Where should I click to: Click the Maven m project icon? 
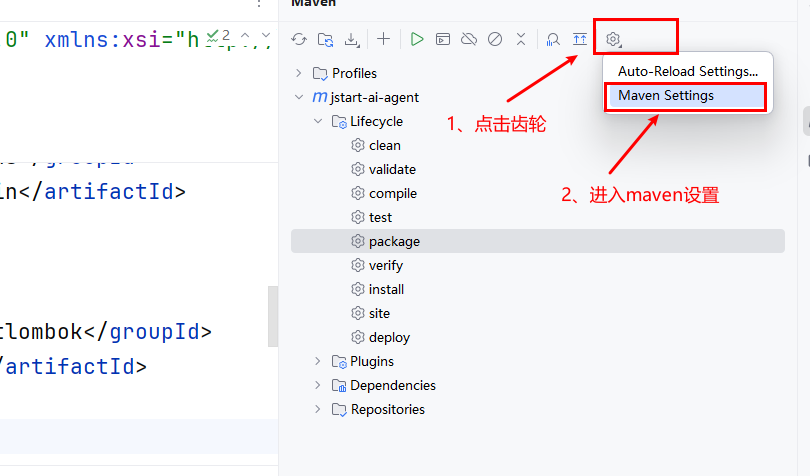320,97
